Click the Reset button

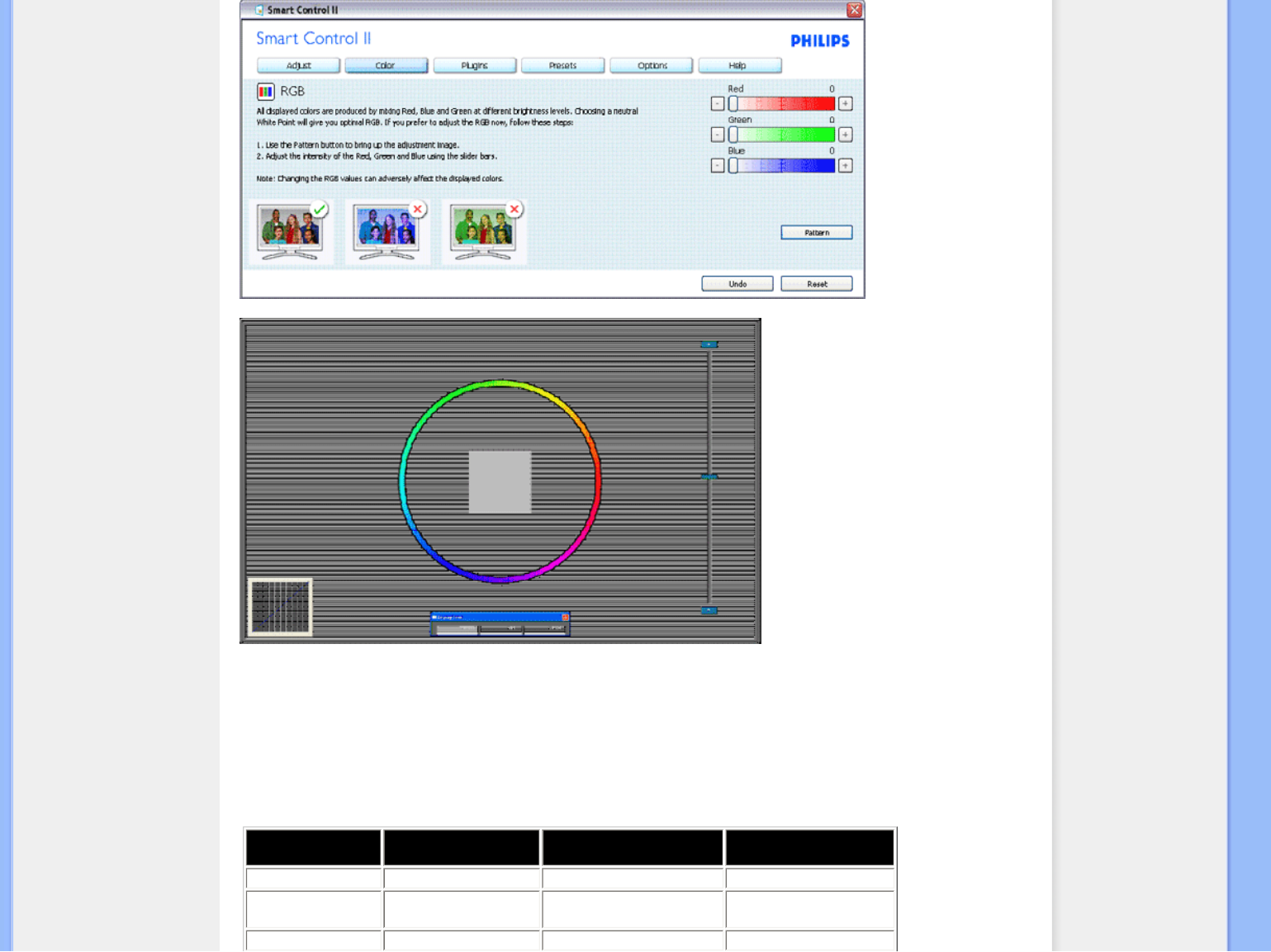pyautogui.click(x=817, y=284)
